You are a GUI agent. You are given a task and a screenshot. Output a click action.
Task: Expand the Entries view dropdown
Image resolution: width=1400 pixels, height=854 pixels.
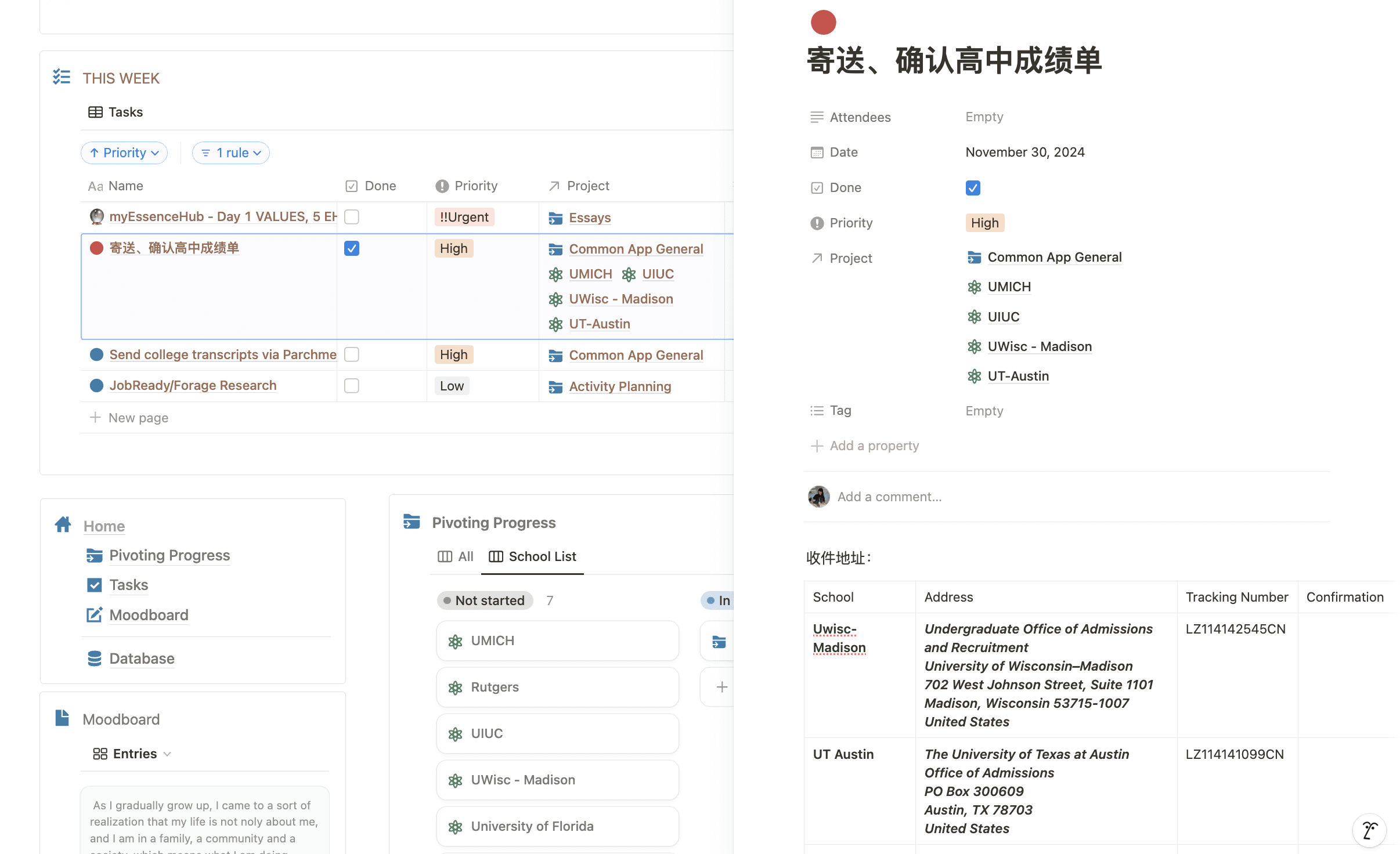click(x=132, y=754)
